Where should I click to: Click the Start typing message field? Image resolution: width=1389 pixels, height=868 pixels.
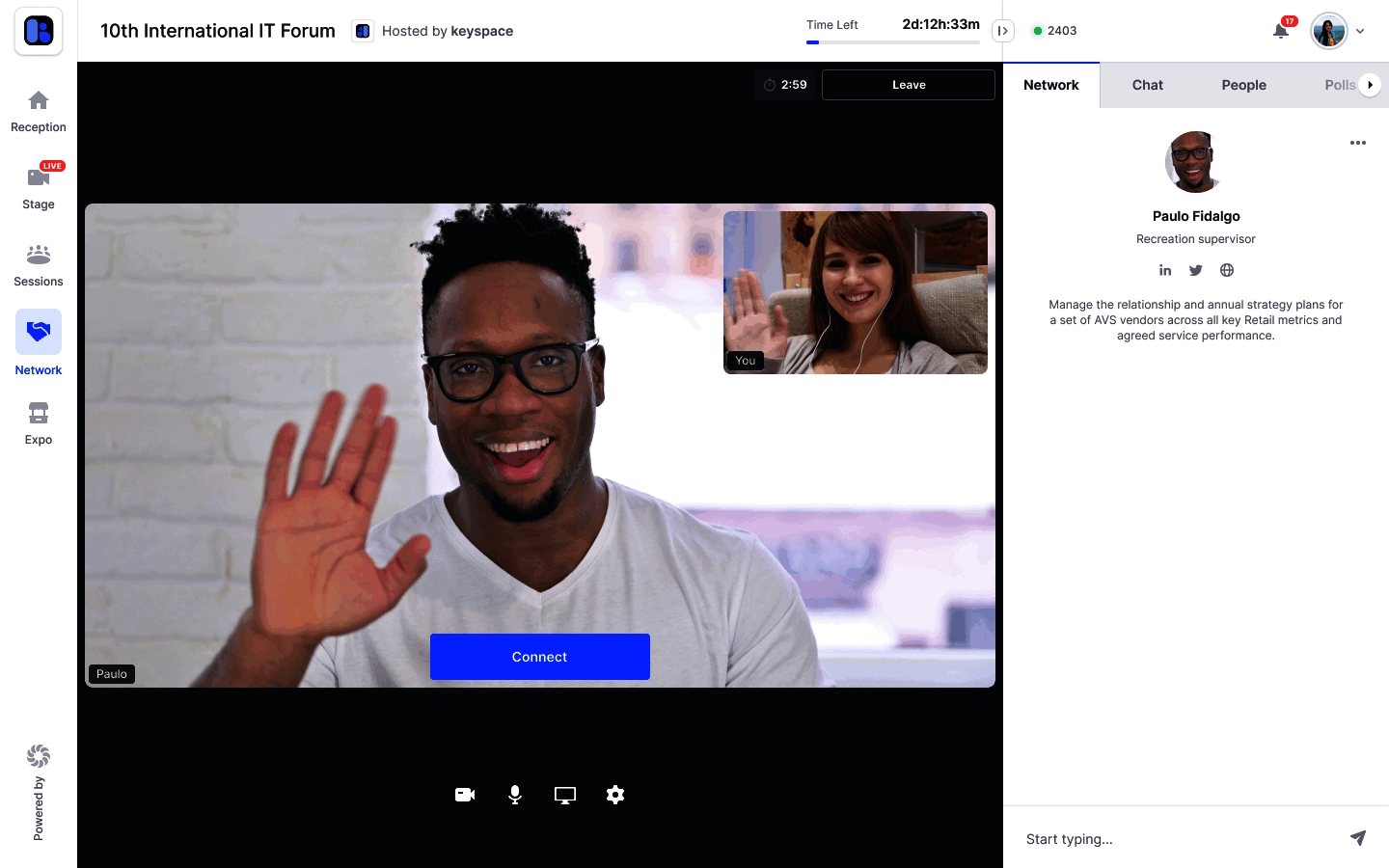click(x=1177, y=839)
